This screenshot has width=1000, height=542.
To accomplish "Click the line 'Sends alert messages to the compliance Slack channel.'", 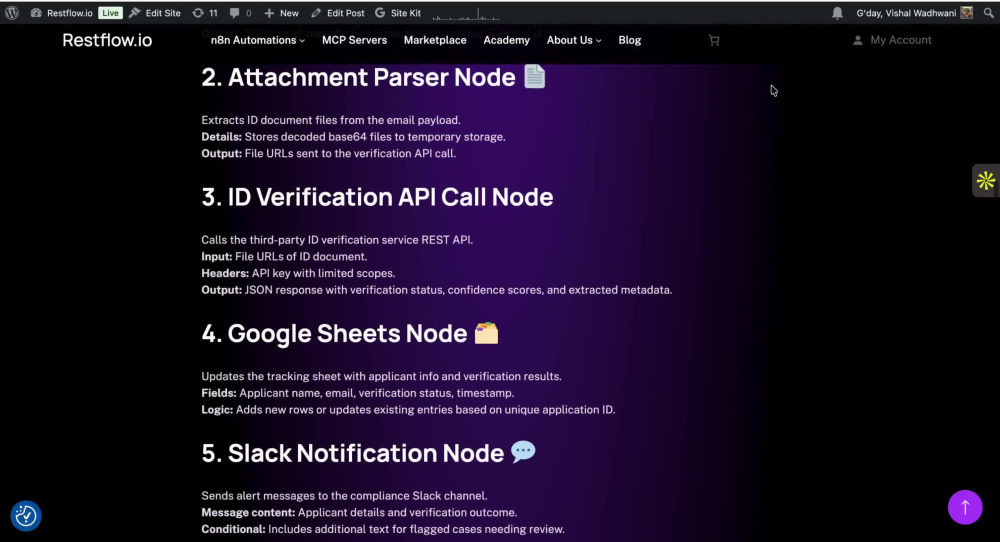I will [x=344, y=495].
